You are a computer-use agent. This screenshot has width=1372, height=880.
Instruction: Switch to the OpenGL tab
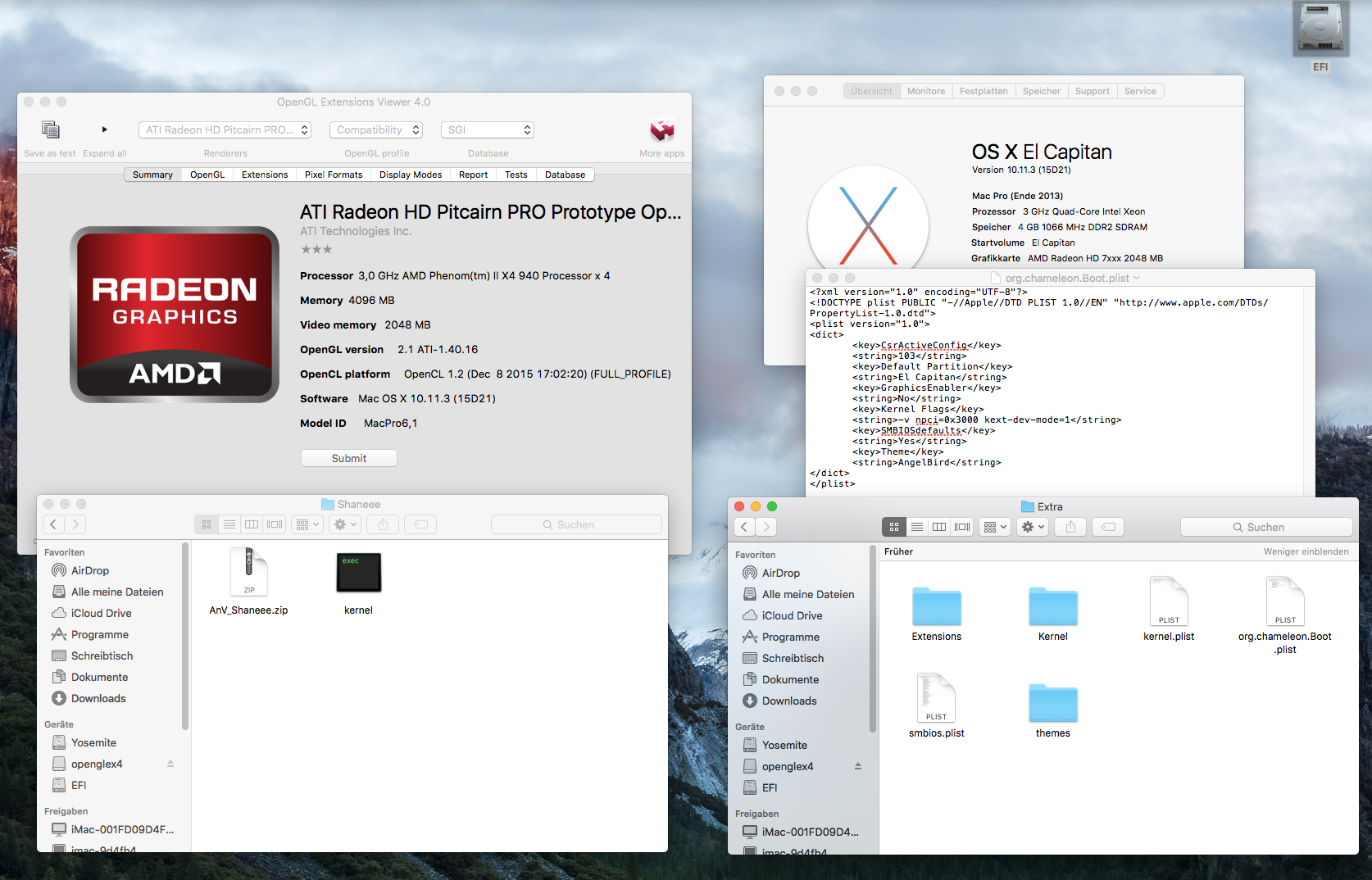coord(207,175)
